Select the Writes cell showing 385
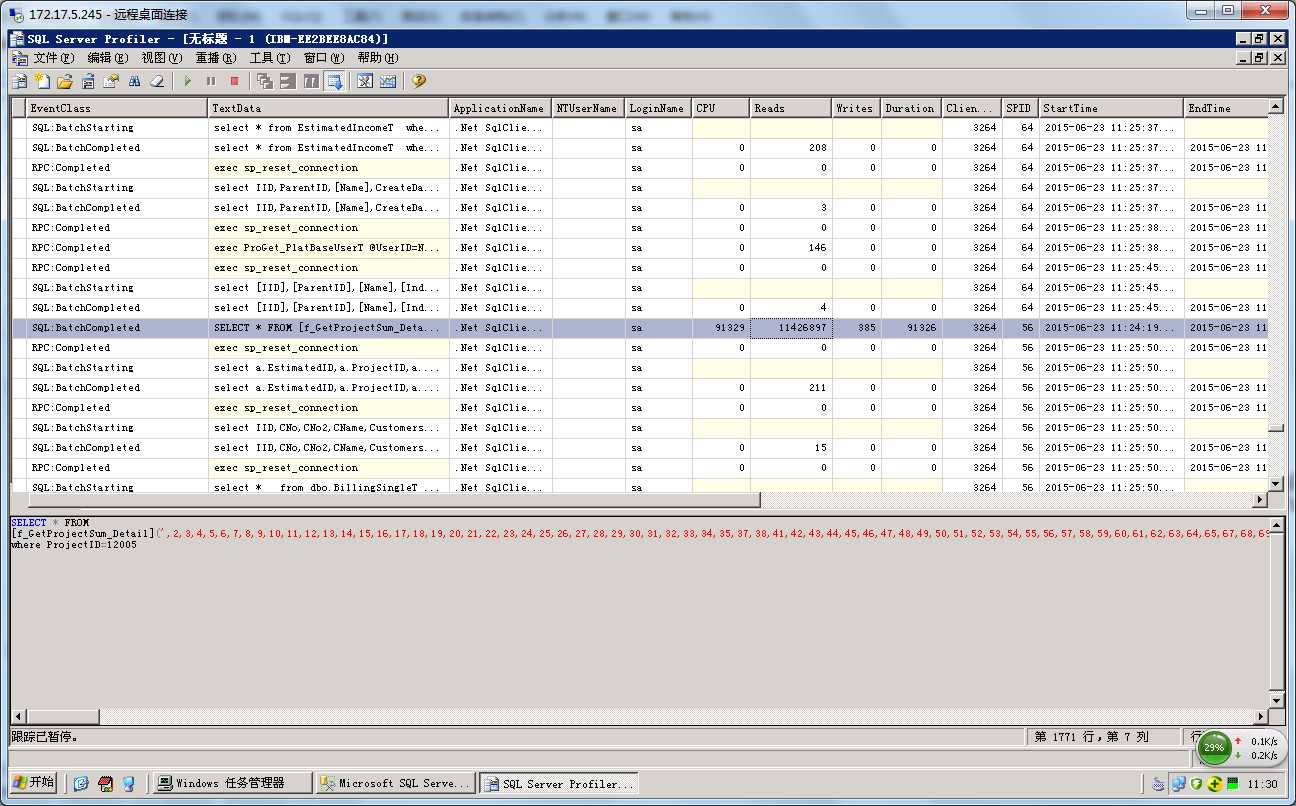Screen dimensions: 1296x806 856,328
